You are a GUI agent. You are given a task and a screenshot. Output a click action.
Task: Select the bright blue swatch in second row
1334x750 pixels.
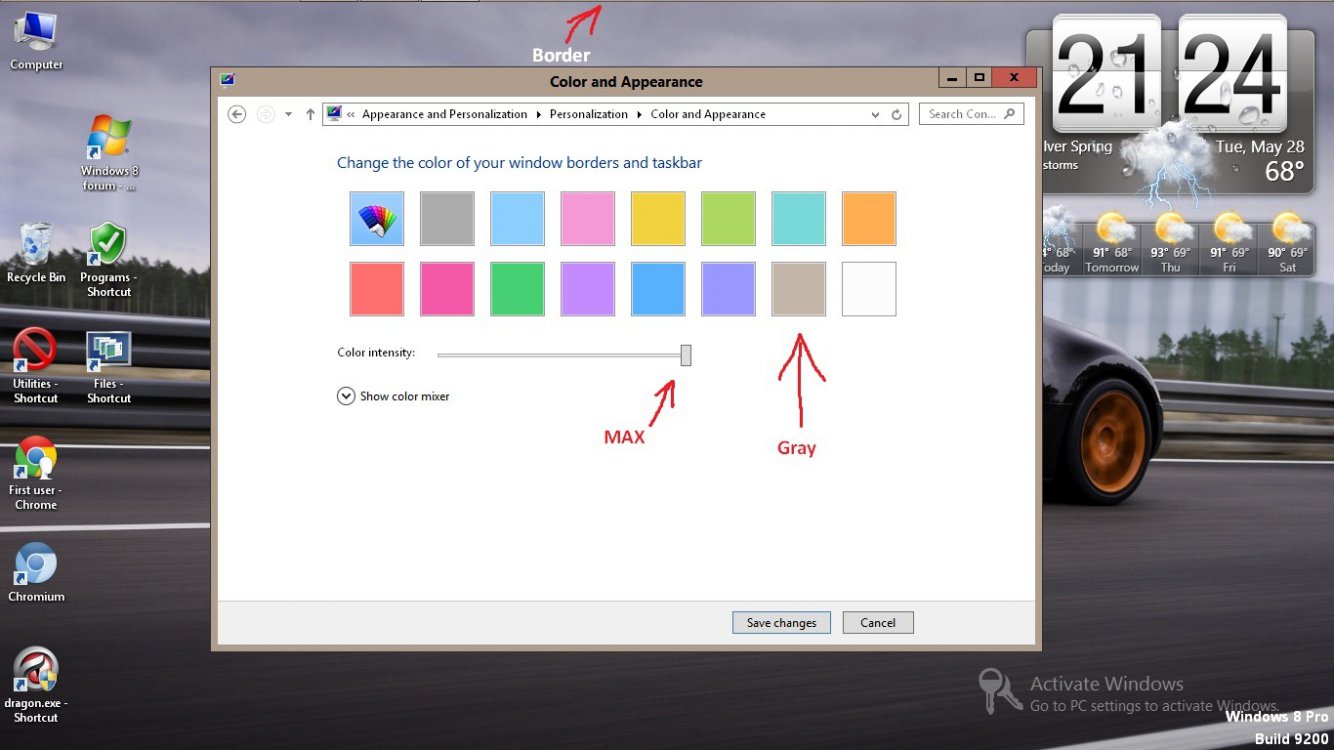(658, 289)
